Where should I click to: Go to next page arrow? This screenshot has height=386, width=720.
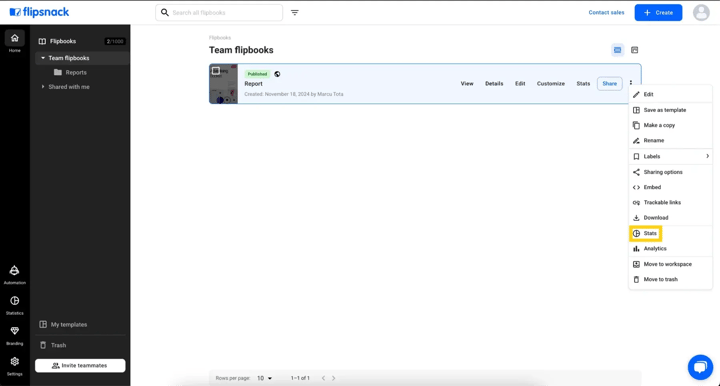[x=334, y=378]
